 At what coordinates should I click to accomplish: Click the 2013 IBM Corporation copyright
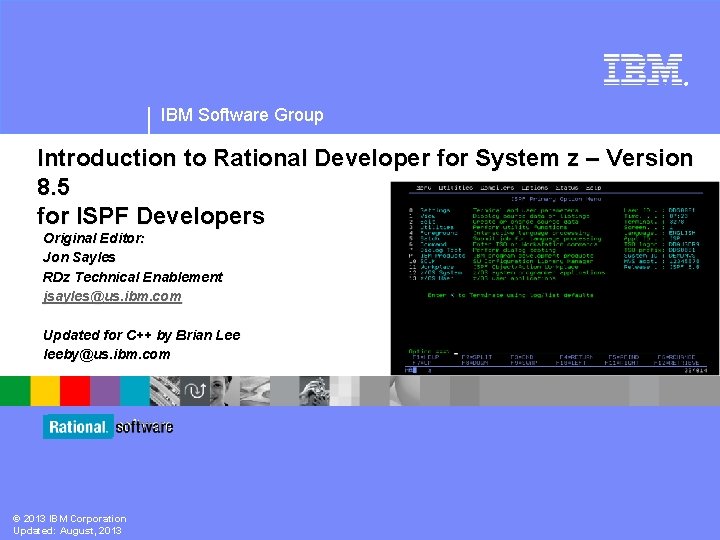click(69, 519)
